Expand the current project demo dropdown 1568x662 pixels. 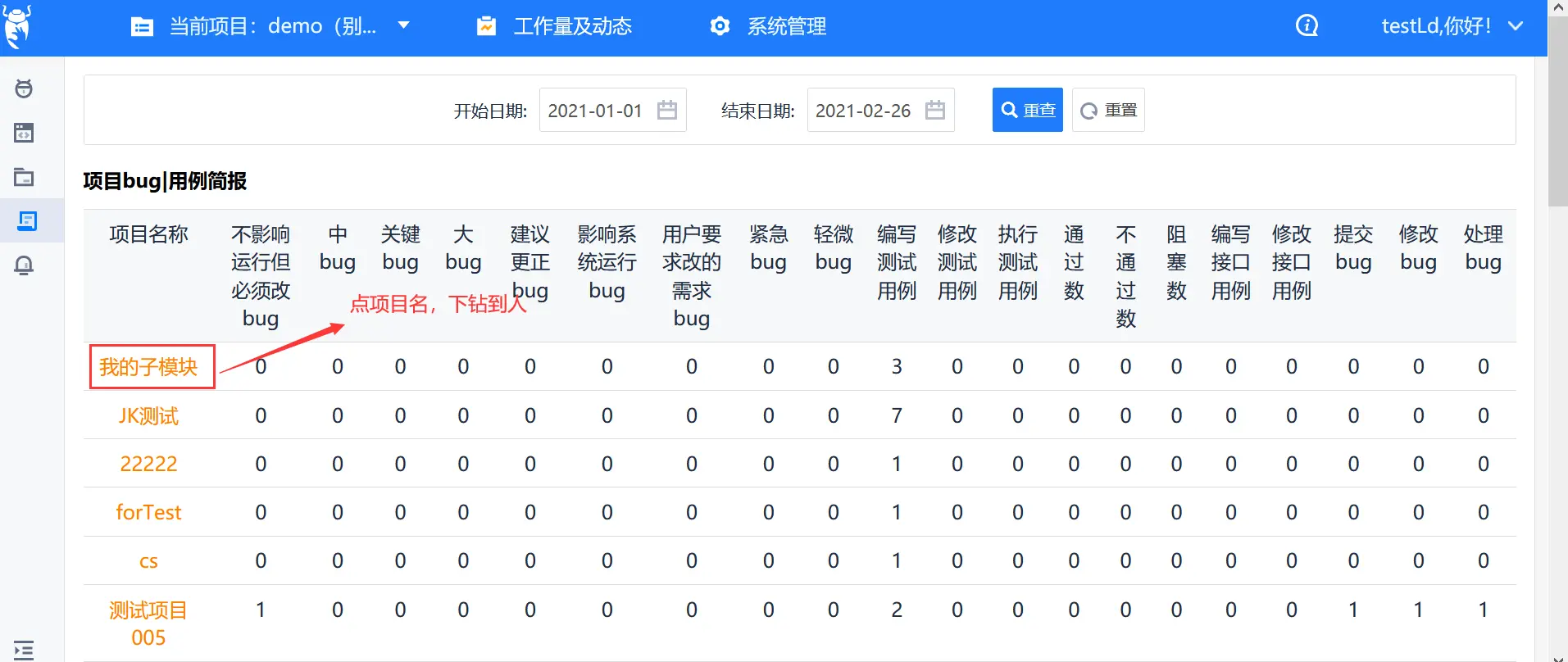click(x=403, y=25)
